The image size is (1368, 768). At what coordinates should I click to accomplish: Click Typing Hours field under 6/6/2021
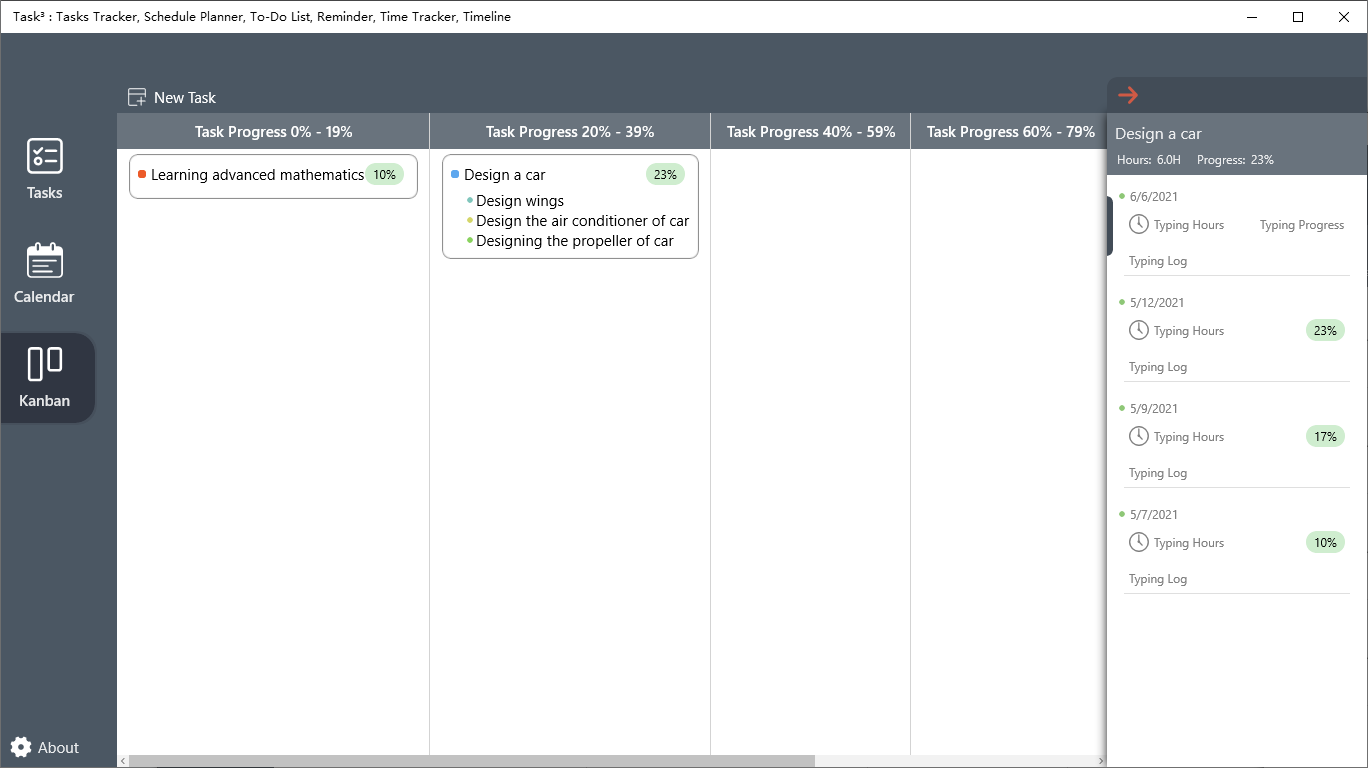(x=1189, y=225)
